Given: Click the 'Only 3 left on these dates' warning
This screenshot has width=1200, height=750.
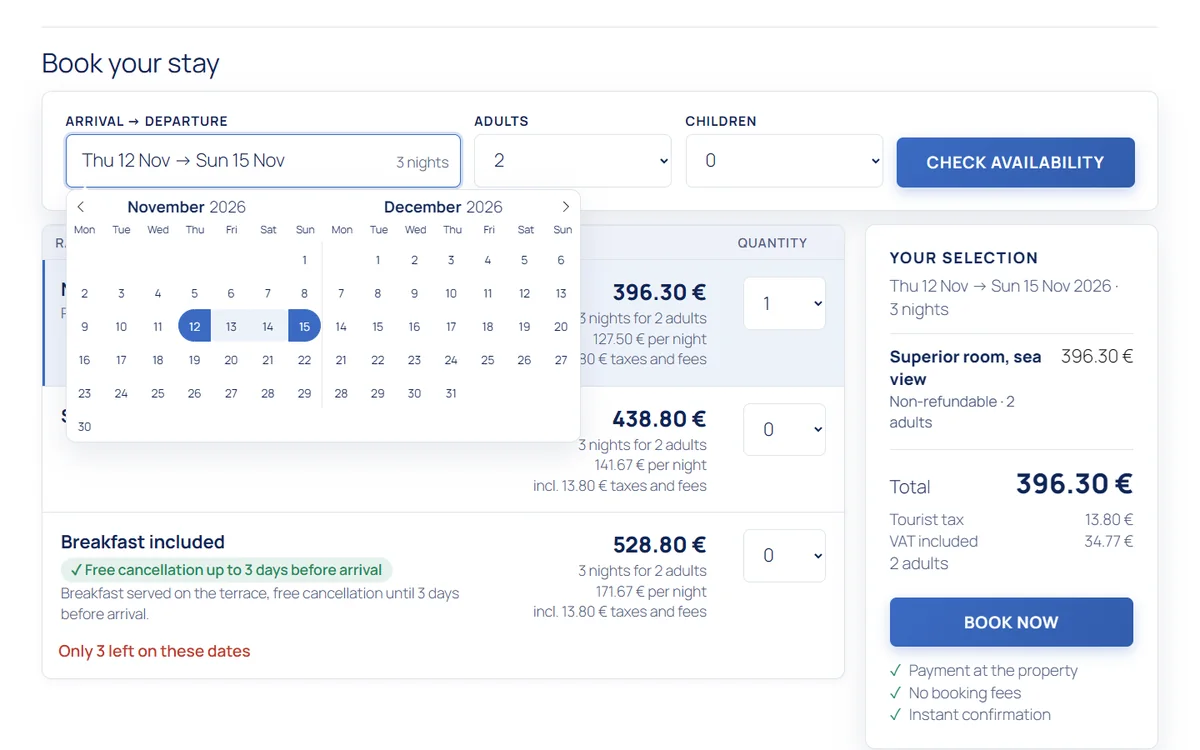Looking at the screenshot, I should point(154,651).
